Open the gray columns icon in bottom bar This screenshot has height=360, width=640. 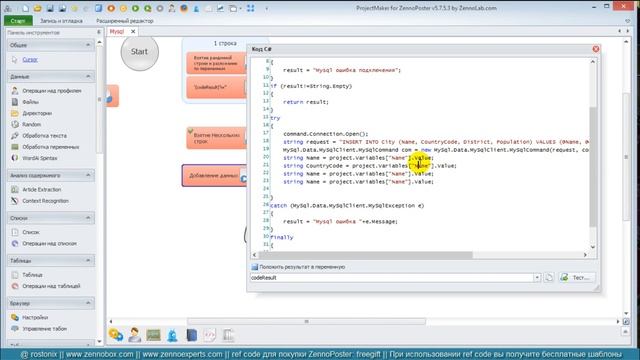click(x=229, y=335)
